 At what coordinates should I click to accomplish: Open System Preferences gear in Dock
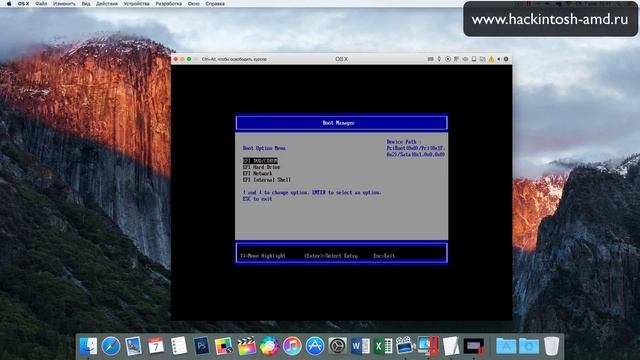338,346
